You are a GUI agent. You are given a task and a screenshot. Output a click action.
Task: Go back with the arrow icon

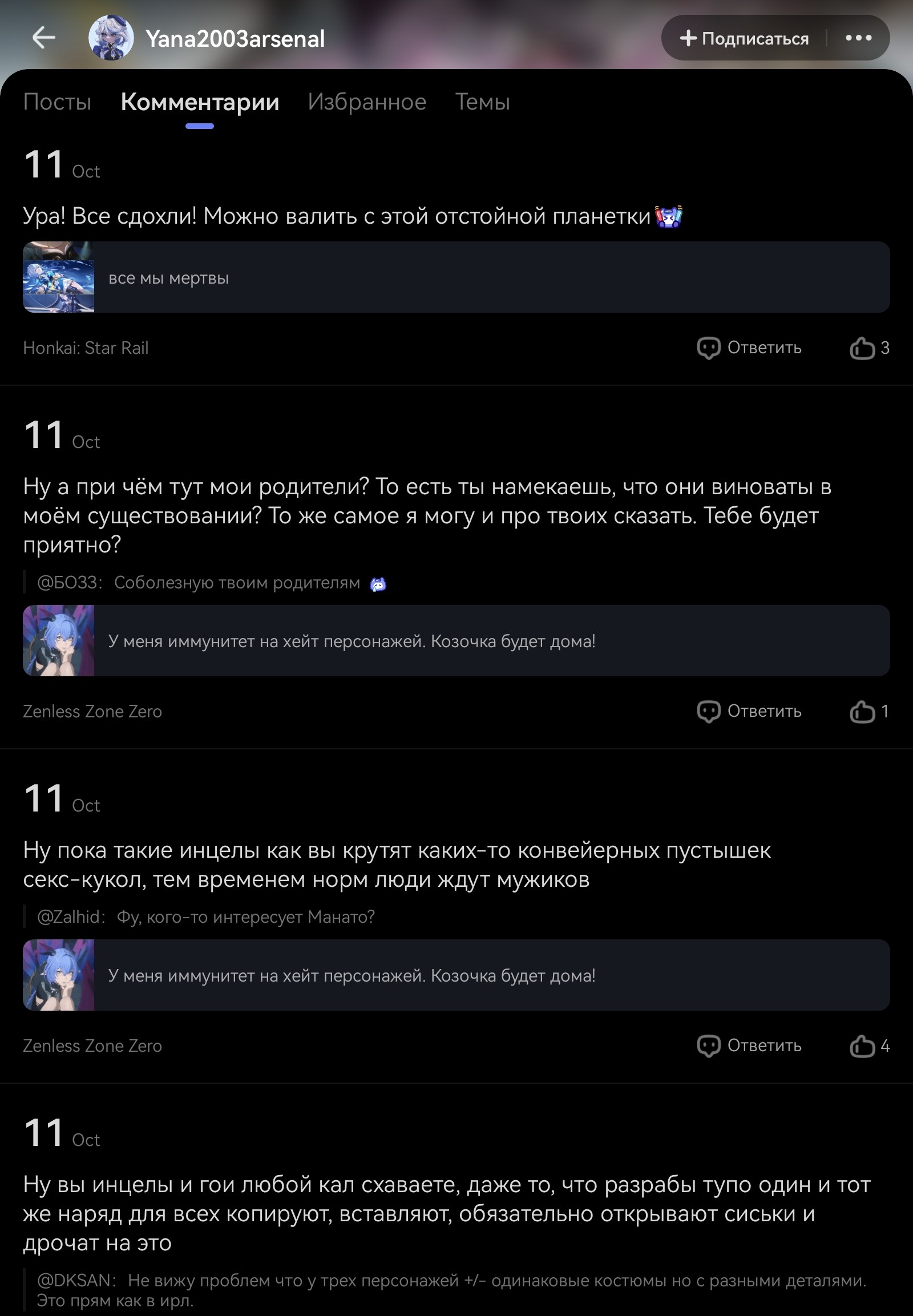tap(43, 38)
